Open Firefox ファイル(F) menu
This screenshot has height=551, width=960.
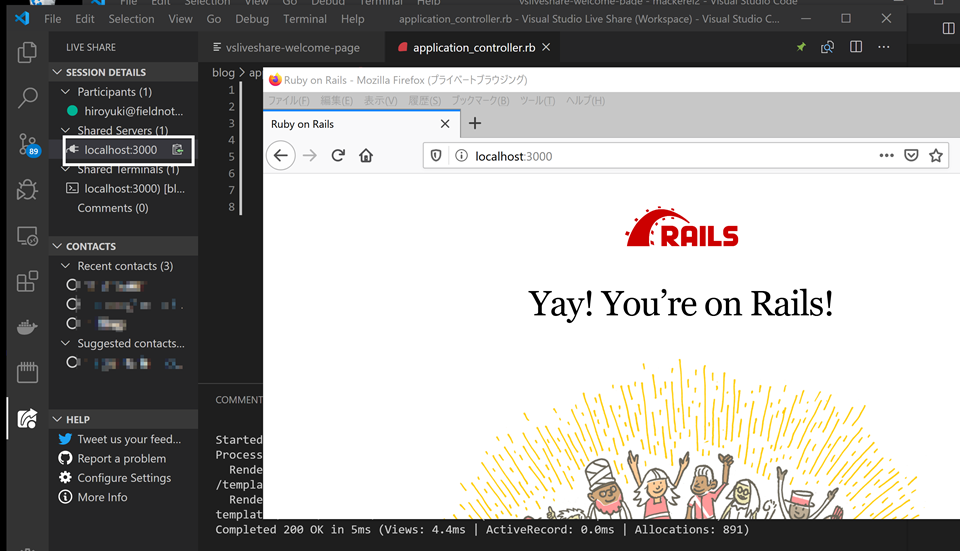(289, 100)
